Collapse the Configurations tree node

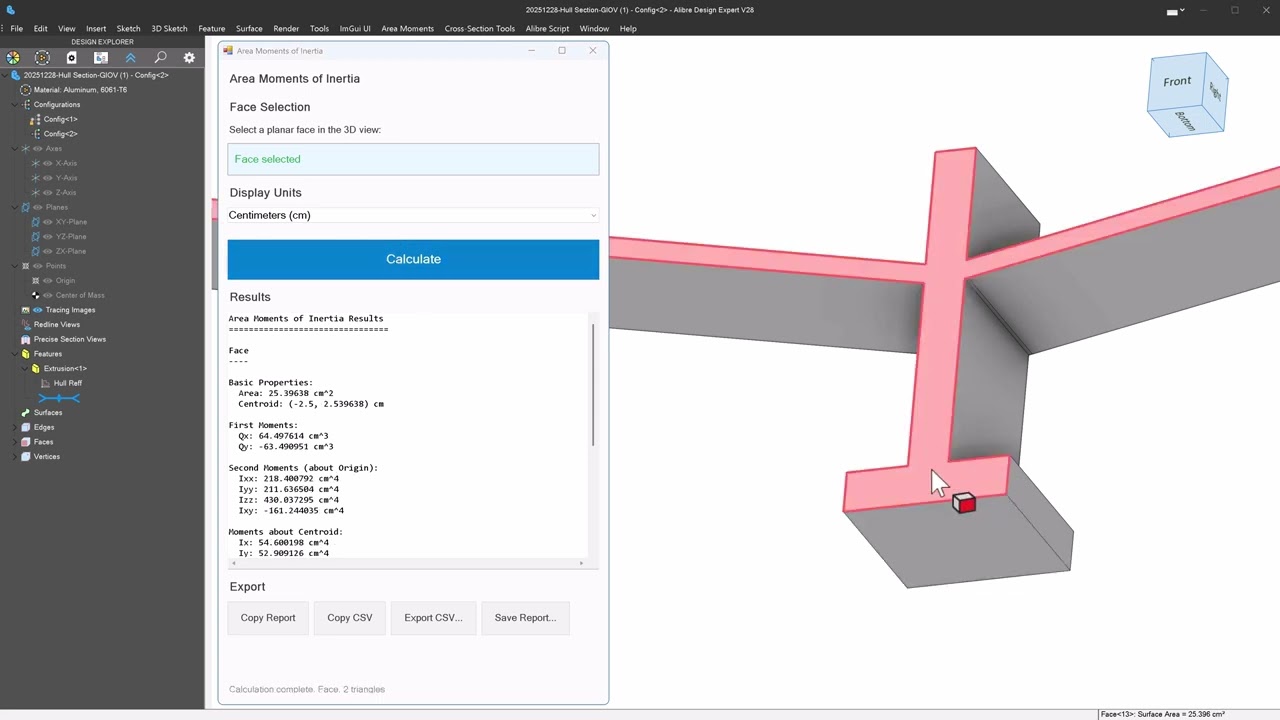coord(16,104)
